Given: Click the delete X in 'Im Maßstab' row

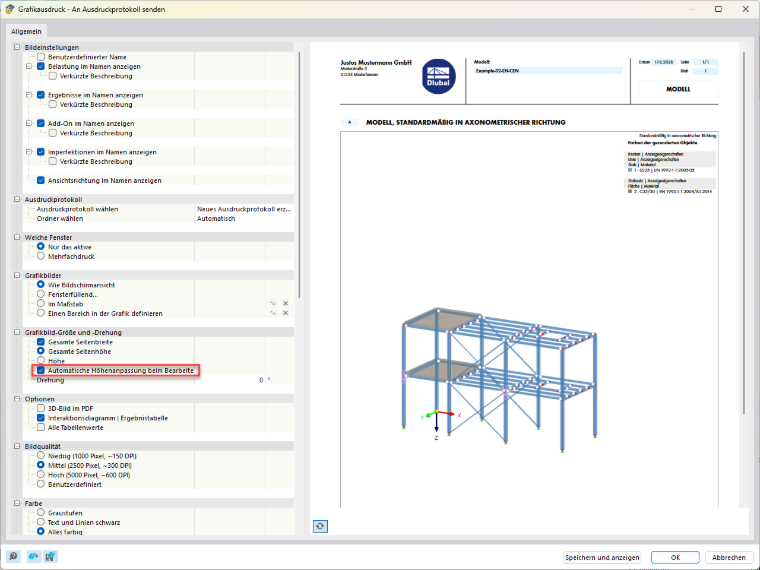Looking at the screenshot, I should coord(285,304).
